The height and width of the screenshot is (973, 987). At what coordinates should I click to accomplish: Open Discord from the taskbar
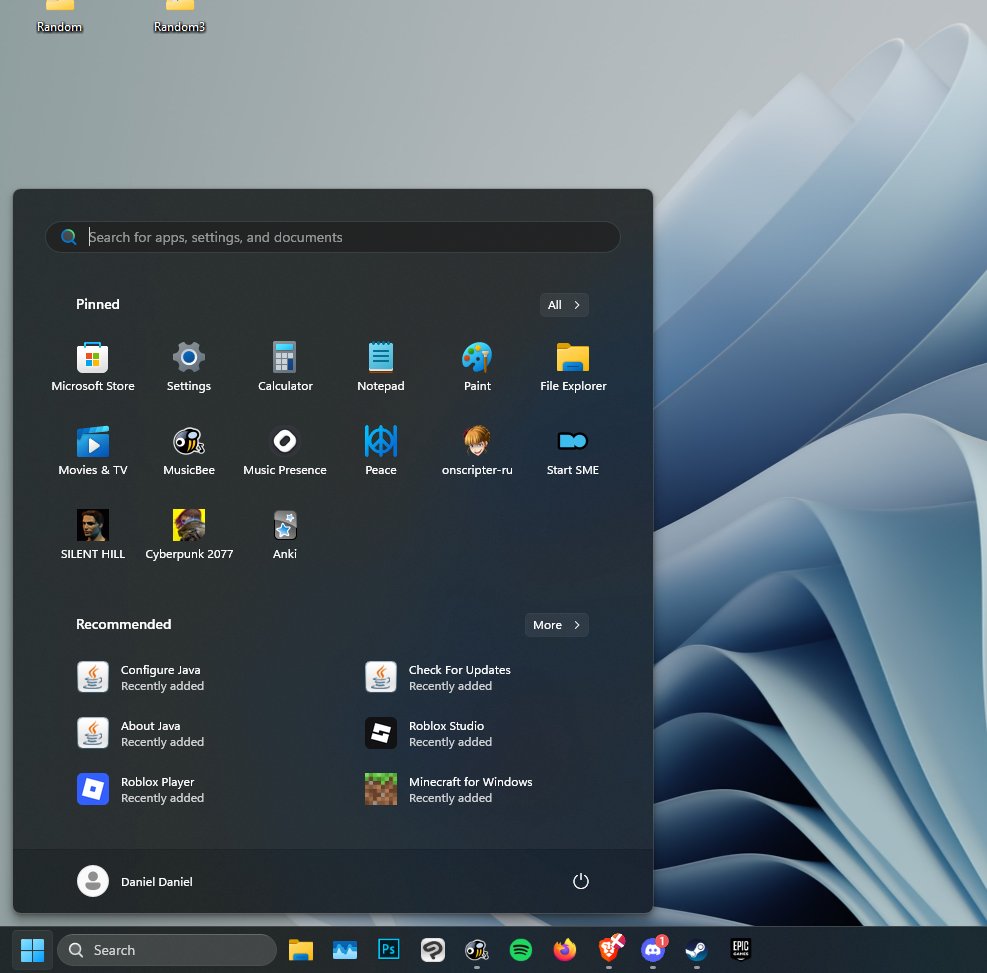tap(653, 949)
